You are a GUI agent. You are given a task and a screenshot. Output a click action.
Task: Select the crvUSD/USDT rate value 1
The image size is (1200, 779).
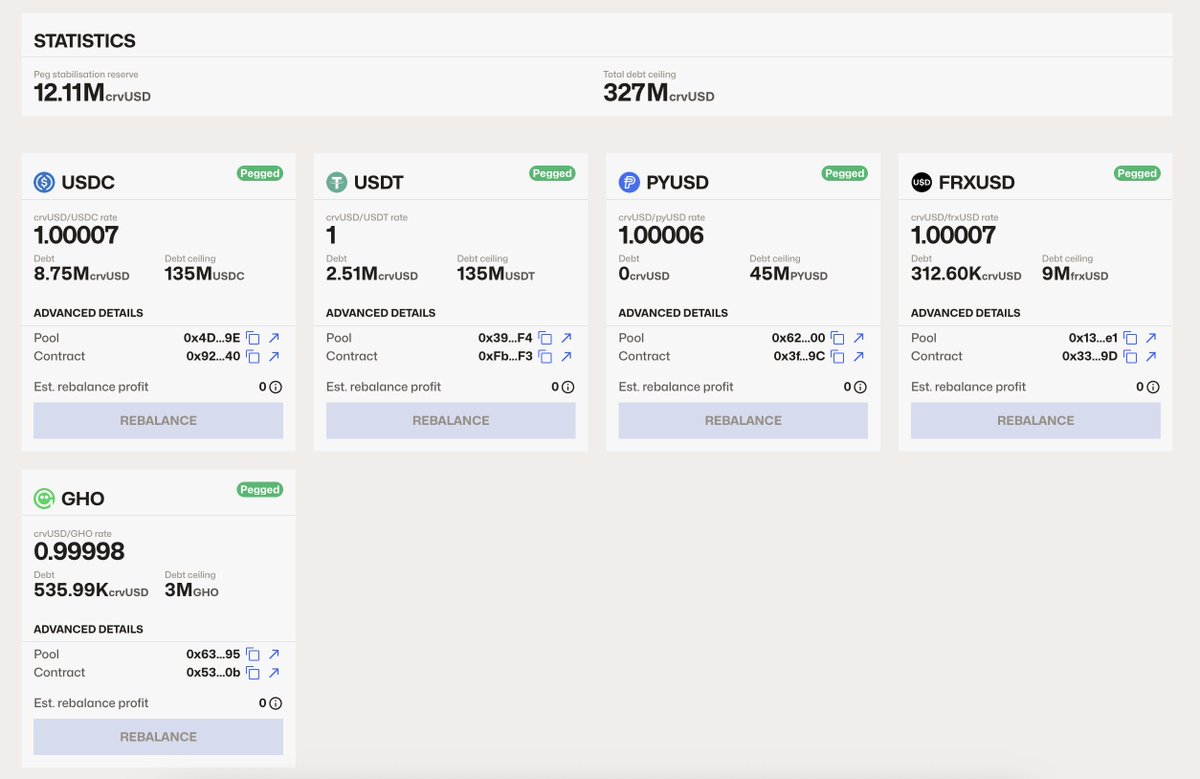[x=331, y=235]
